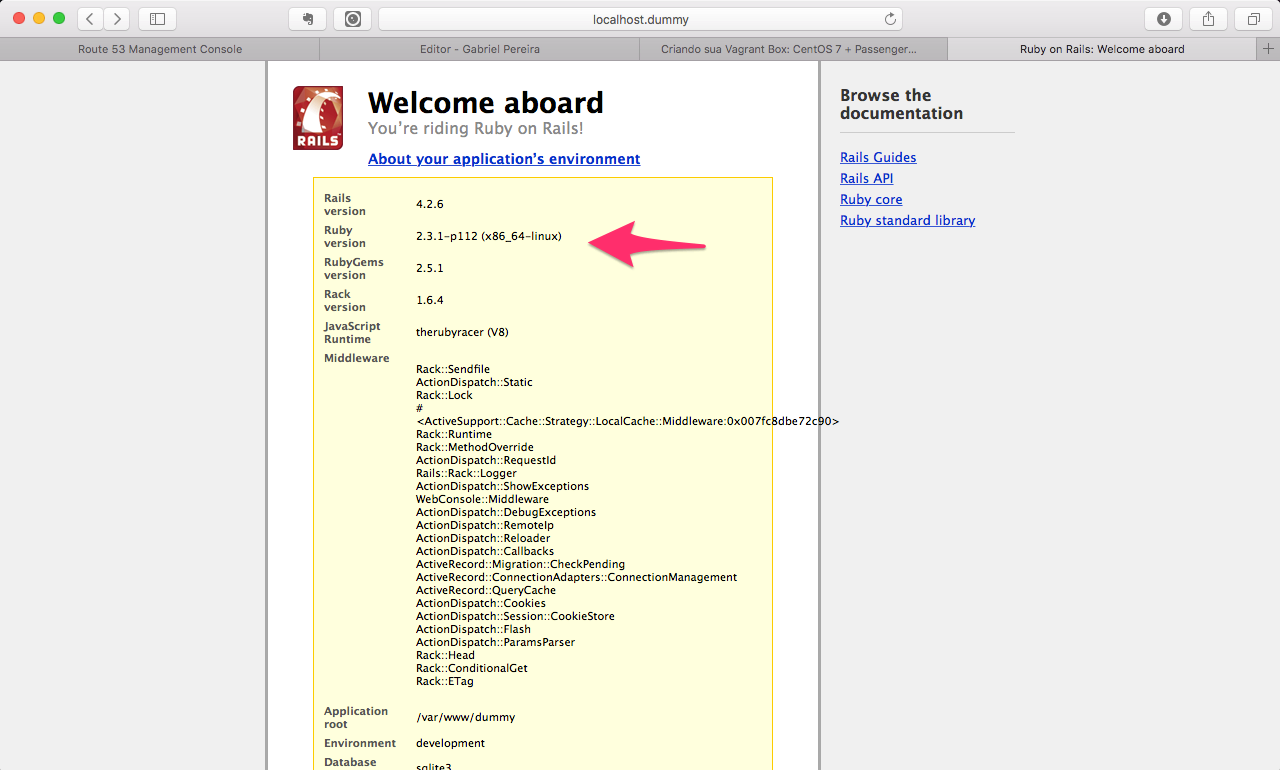Click the Share toolbar button
The image size is (1280, 770).
(1208, 19)
